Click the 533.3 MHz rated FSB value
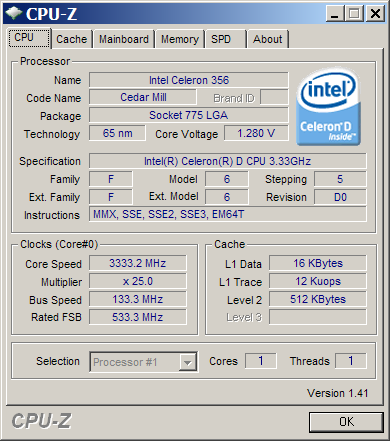This screenshot has width=390, height=441. point(138,317)
